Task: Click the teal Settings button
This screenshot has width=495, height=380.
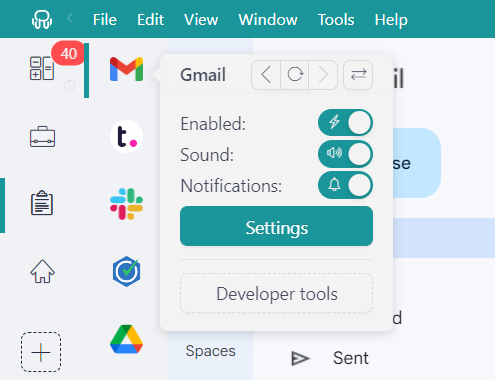Action: 276,226
